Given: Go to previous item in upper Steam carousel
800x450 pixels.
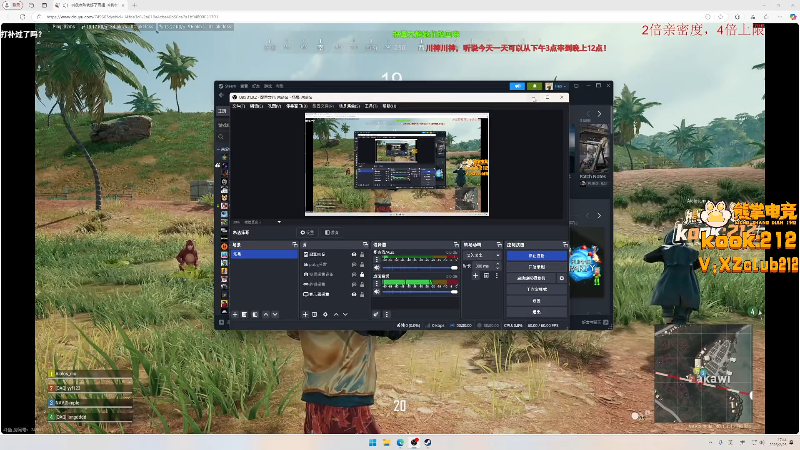Looking at the screenshot, I should point(588,114).
